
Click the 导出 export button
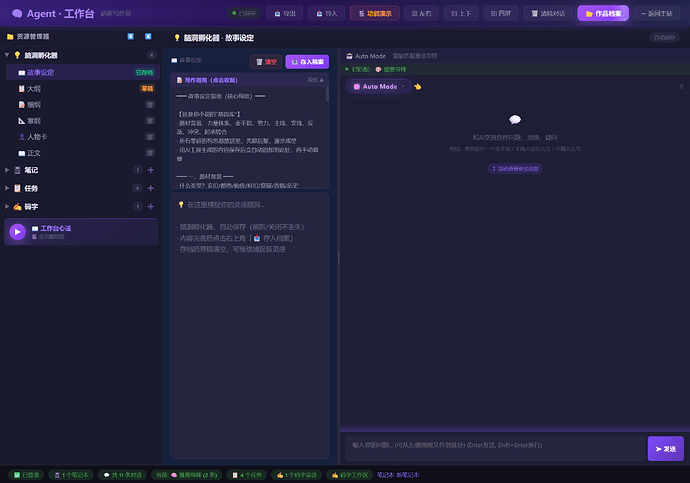(x=285, y=14)
